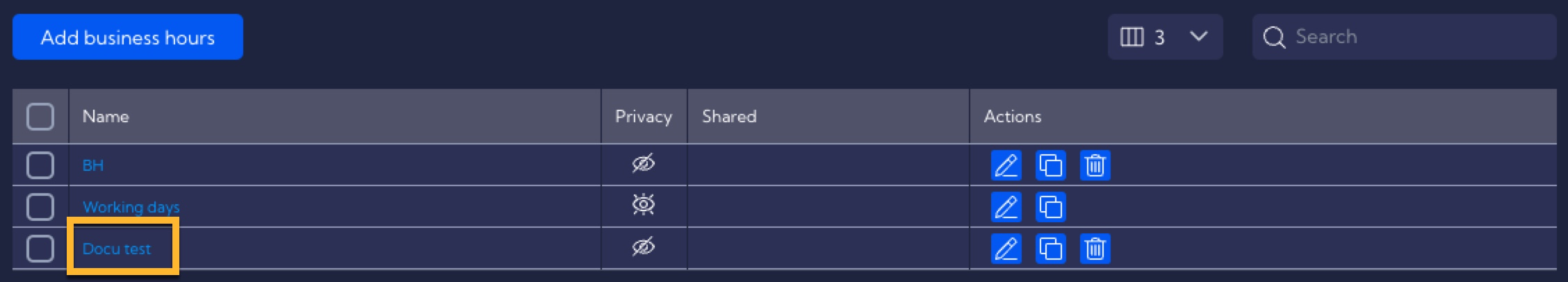The height and width of the screenshot is (282, 1568).
Task: Duplicate the BH business hours entry
Action: [1050, 165]
